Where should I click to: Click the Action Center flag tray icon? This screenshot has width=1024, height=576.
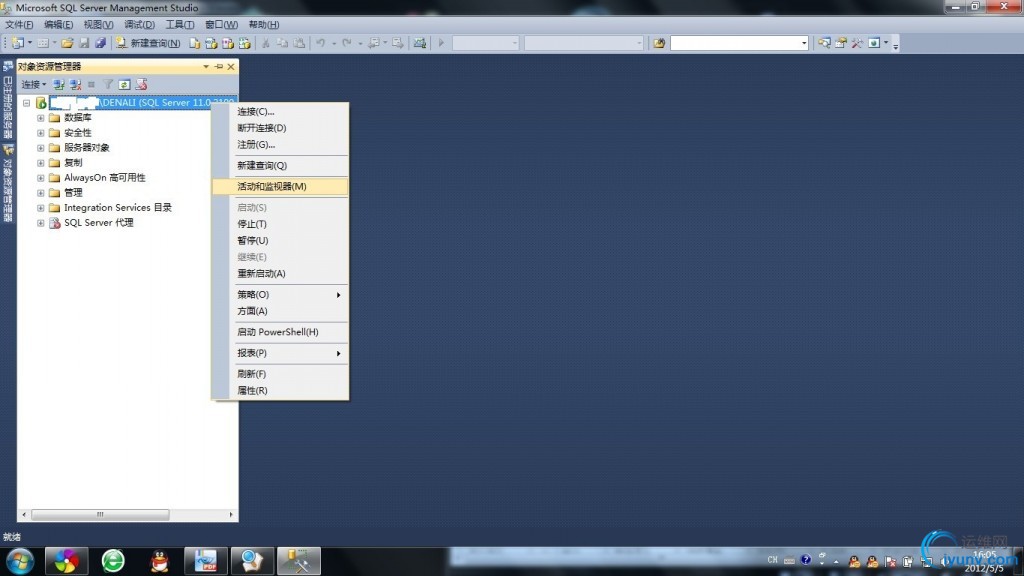[890, 561]
